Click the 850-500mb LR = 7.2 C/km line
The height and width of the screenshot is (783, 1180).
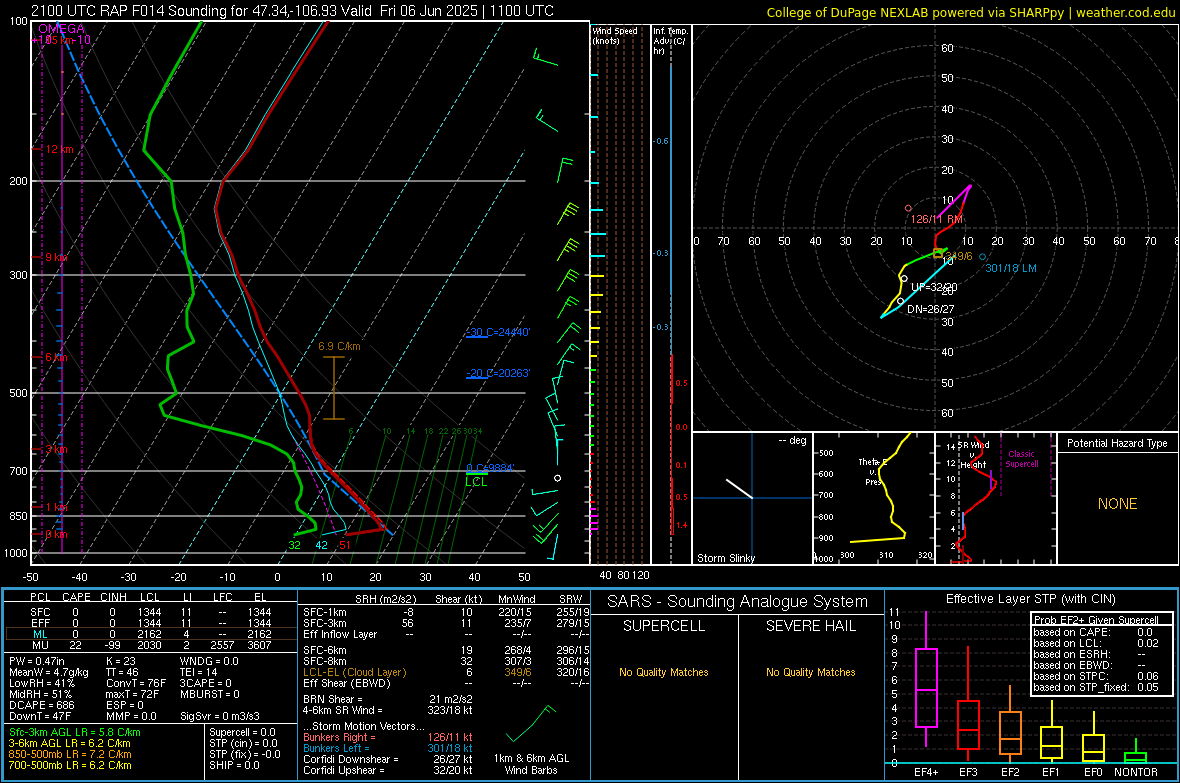point(70,754)
